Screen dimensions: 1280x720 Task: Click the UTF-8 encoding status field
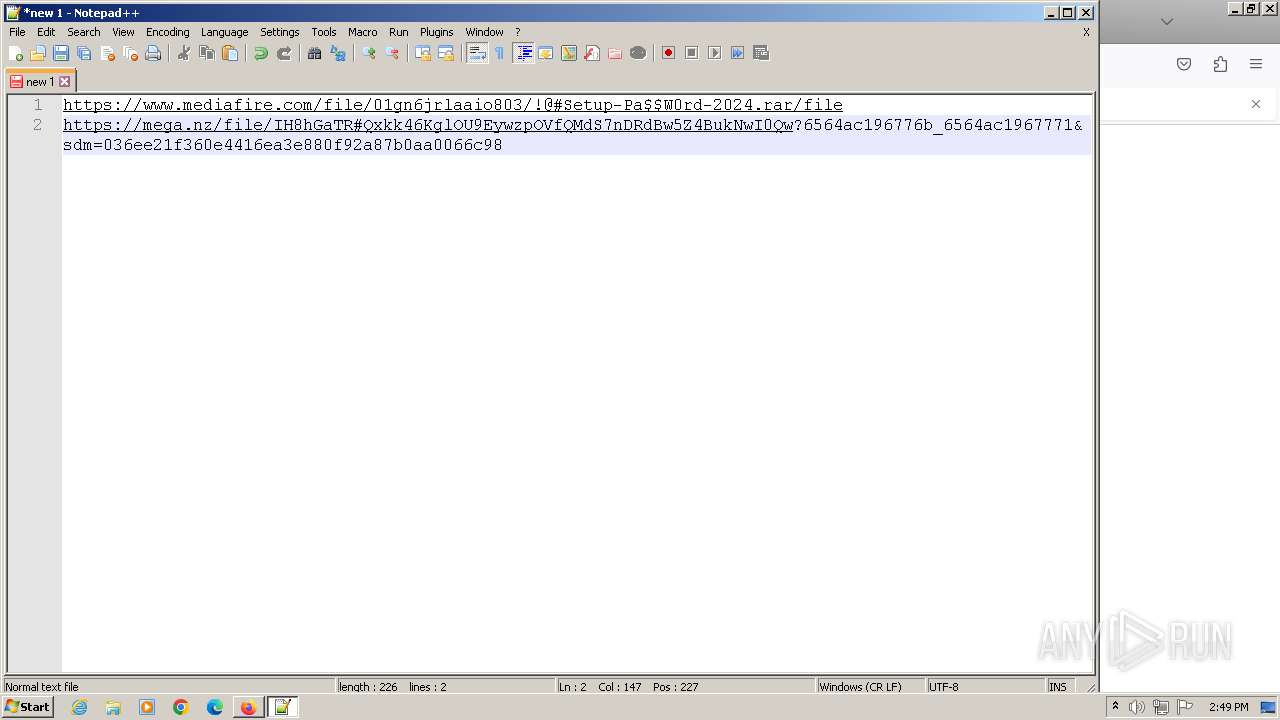(x=985, y=687)
